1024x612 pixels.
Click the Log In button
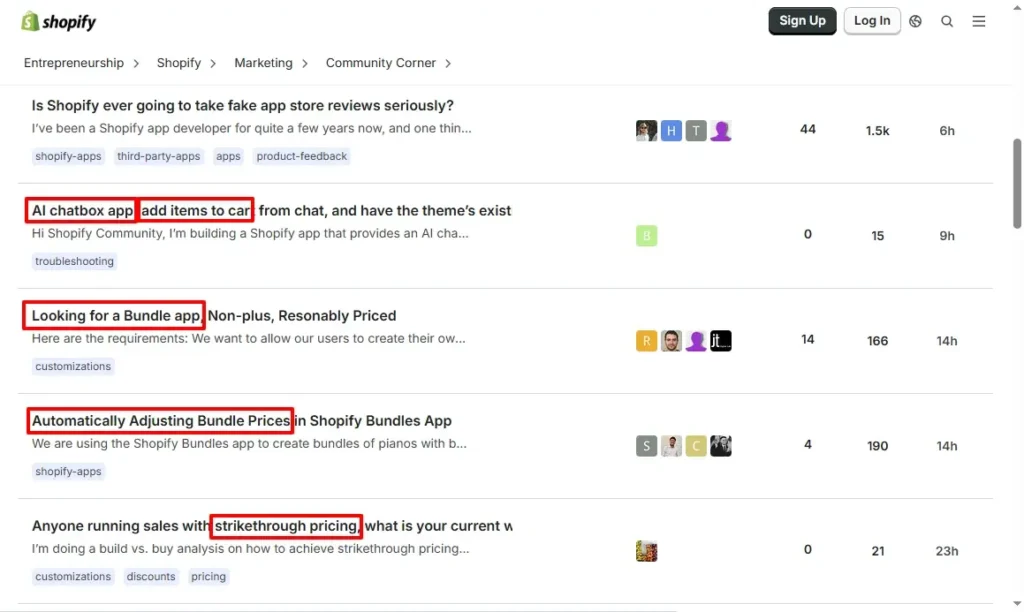point(871,20)
